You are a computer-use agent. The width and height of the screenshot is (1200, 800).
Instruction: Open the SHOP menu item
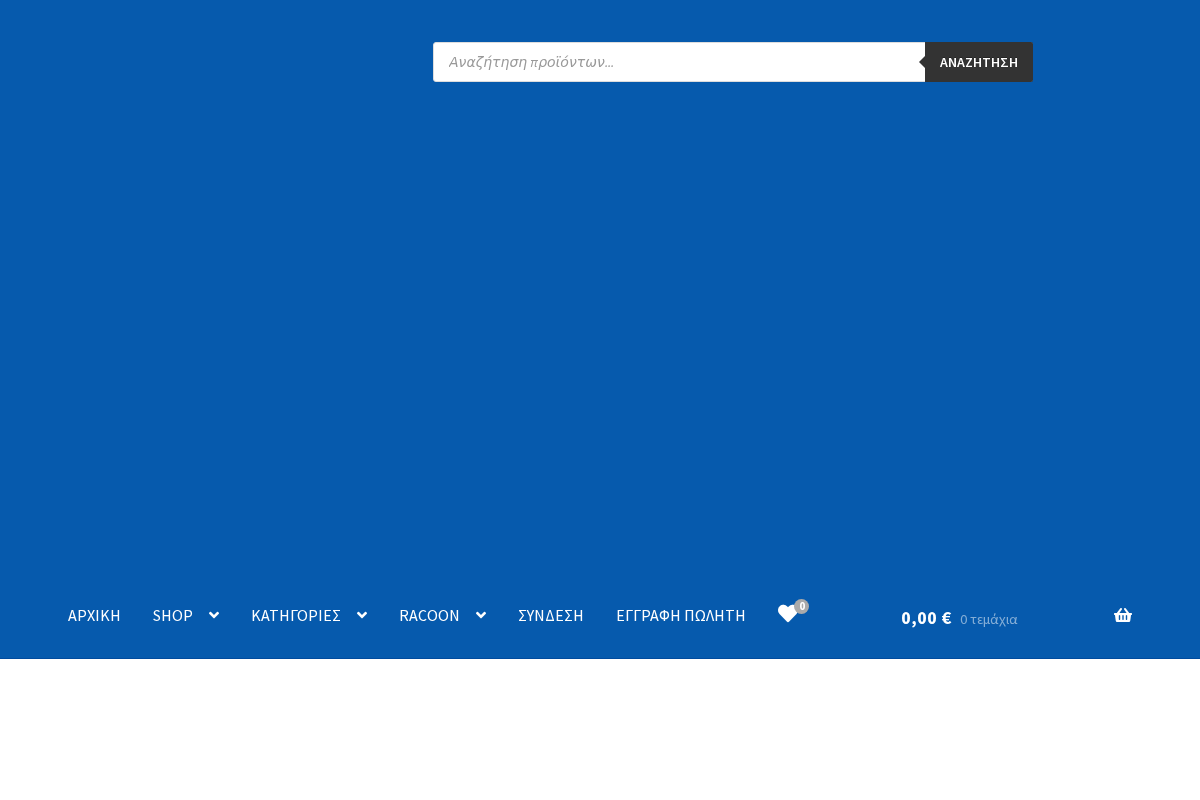click(172, 615)
